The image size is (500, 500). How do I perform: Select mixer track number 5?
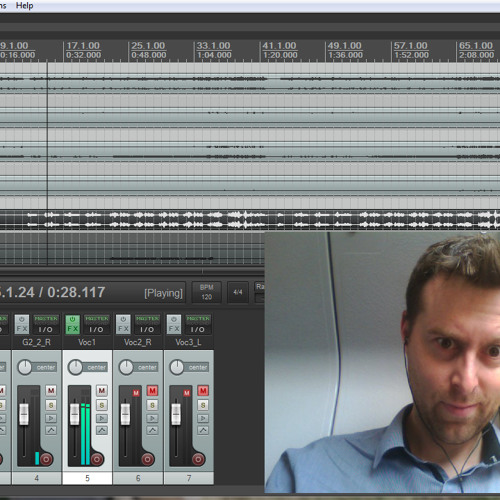87,478
